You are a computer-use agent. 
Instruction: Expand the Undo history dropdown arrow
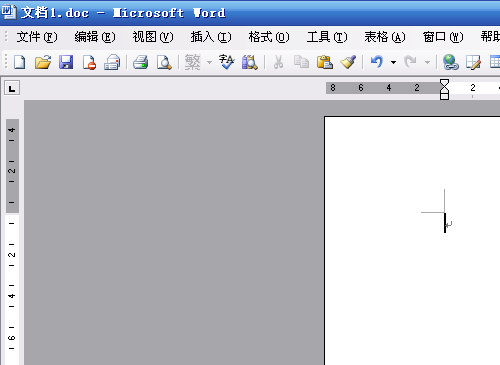pos(394,62)
